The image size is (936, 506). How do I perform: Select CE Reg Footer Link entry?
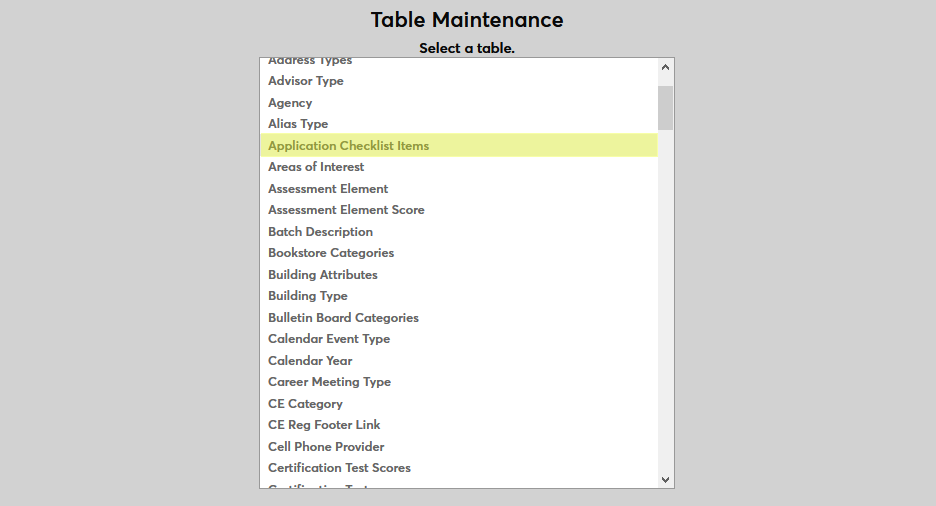(324, 425)
